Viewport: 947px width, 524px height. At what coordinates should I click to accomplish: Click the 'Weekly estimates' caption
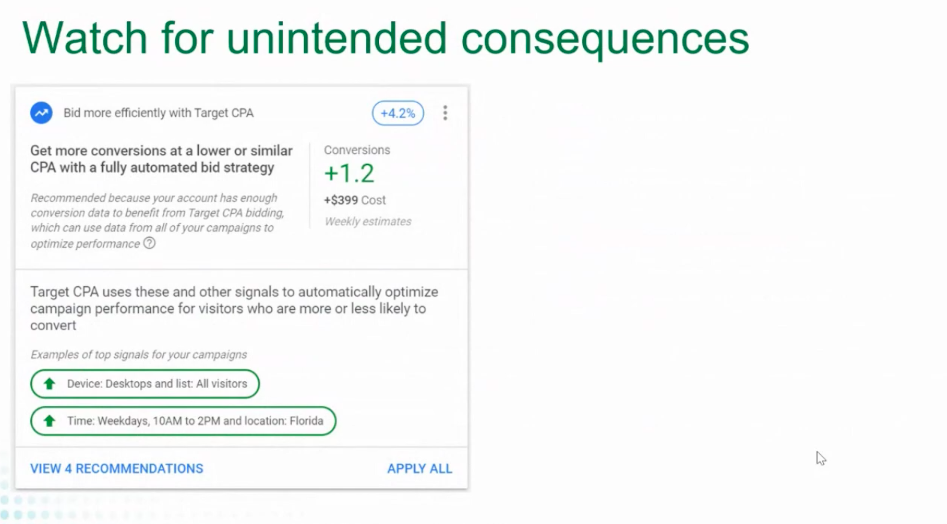[x=367, y=221]
